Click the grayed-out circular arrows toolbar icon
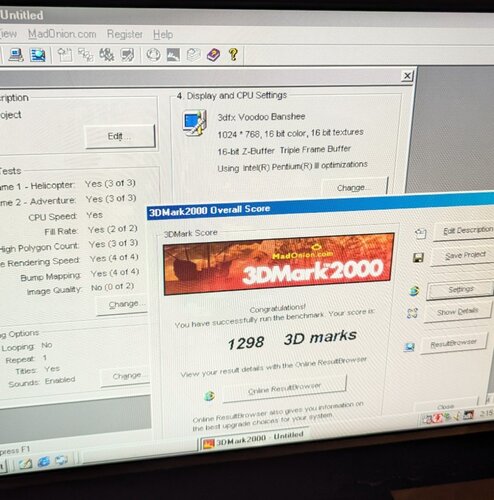 pos(153,55)
